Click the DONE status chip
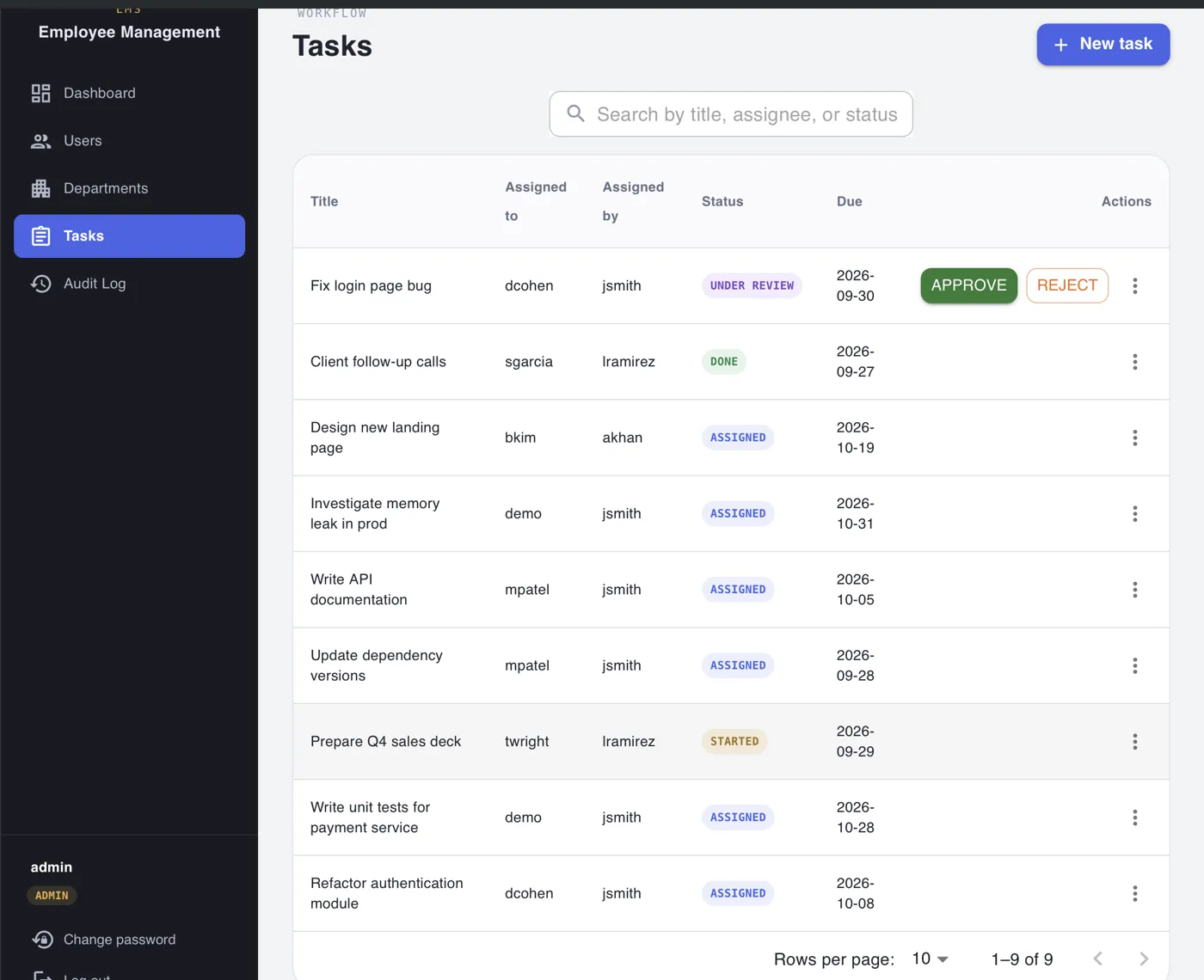This screenshot has height=980, width=1204. pos(724,362)
